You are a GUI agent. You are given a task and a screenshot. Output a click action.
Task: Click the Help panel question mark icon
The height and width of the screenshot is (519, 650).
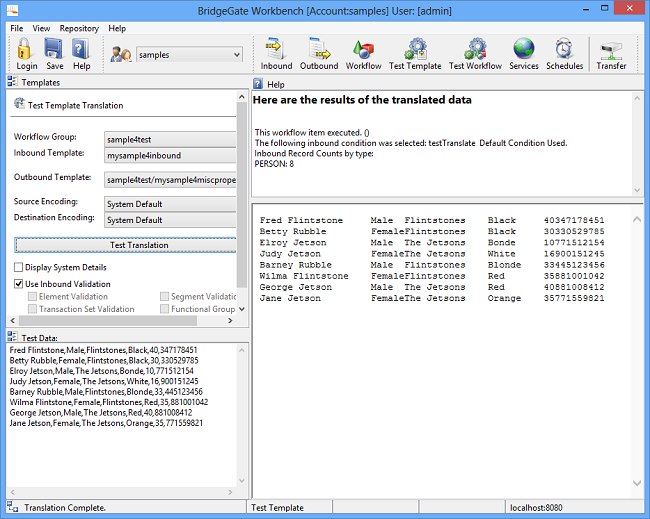(x=258, y=84)
